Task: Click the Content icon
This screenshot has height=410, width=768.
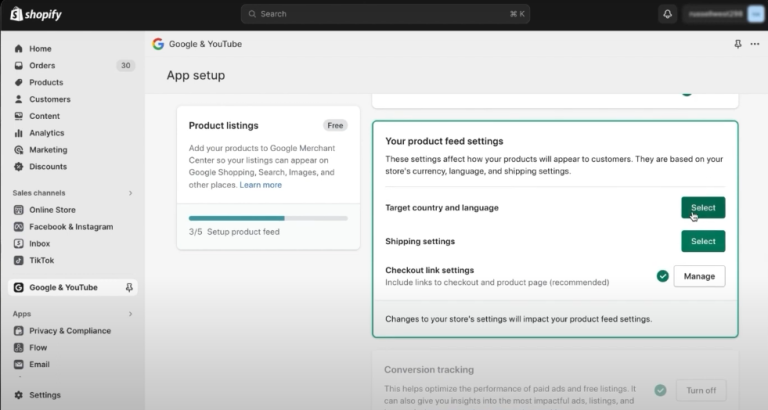Action: pos(19,116)
